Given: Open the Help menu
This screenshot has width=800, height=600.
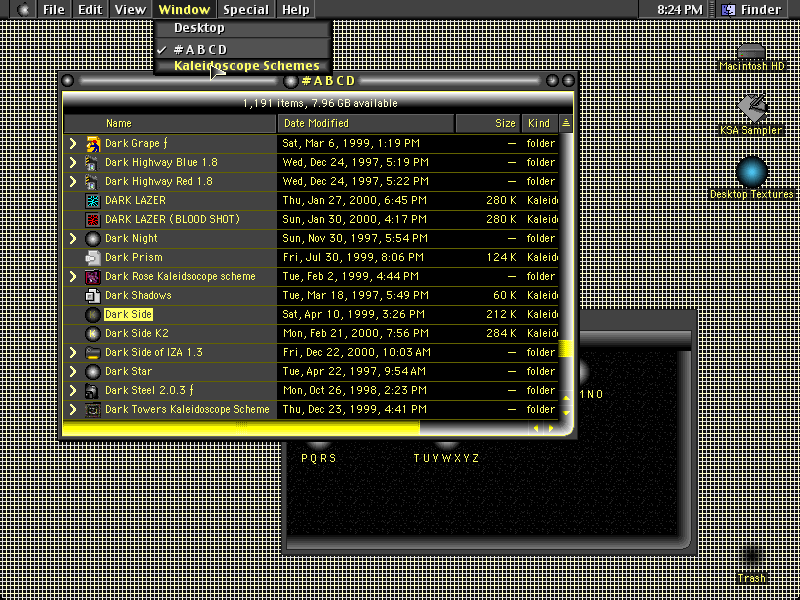Looking at the screenshot, I should [295, 9].
